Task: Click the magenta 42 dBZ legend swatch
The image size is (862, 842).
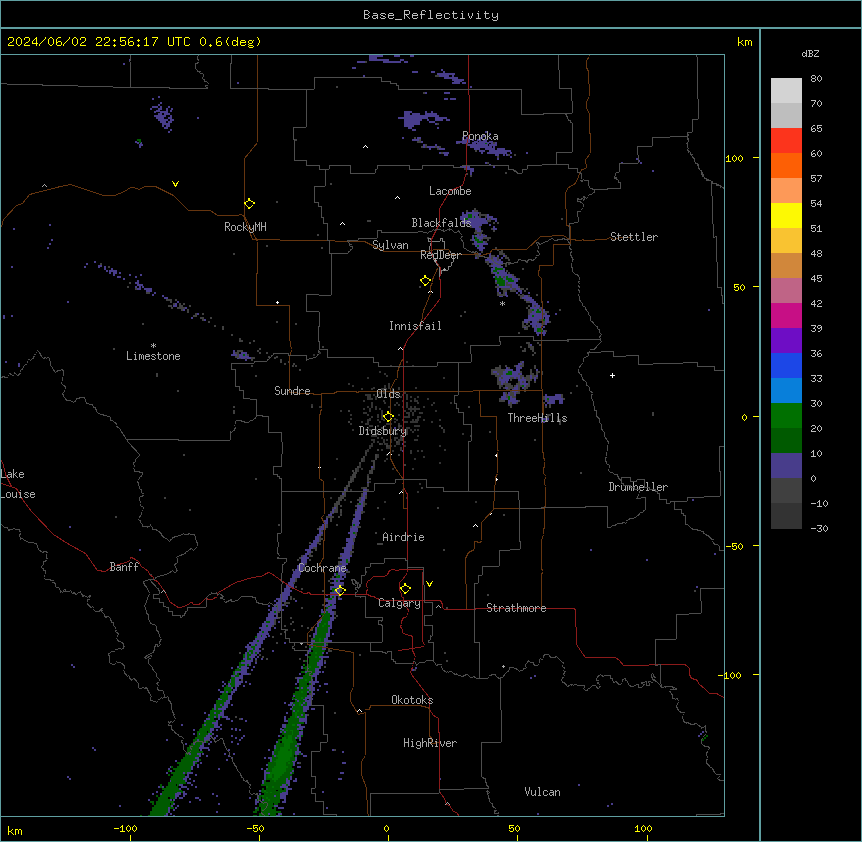Action: tap(786, 315)
